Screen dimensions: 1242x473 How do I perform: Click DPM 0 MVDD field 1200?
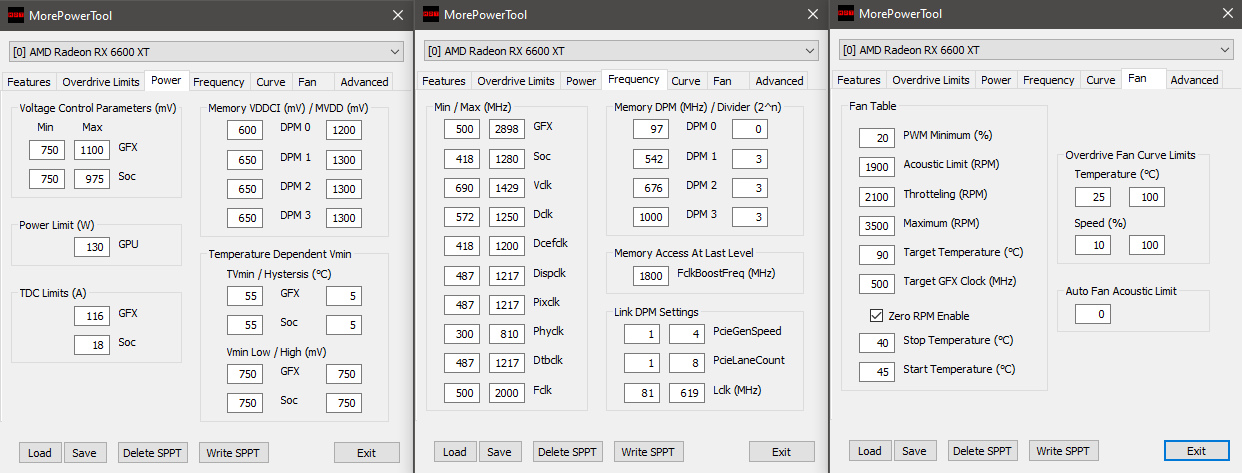point(344,130)
